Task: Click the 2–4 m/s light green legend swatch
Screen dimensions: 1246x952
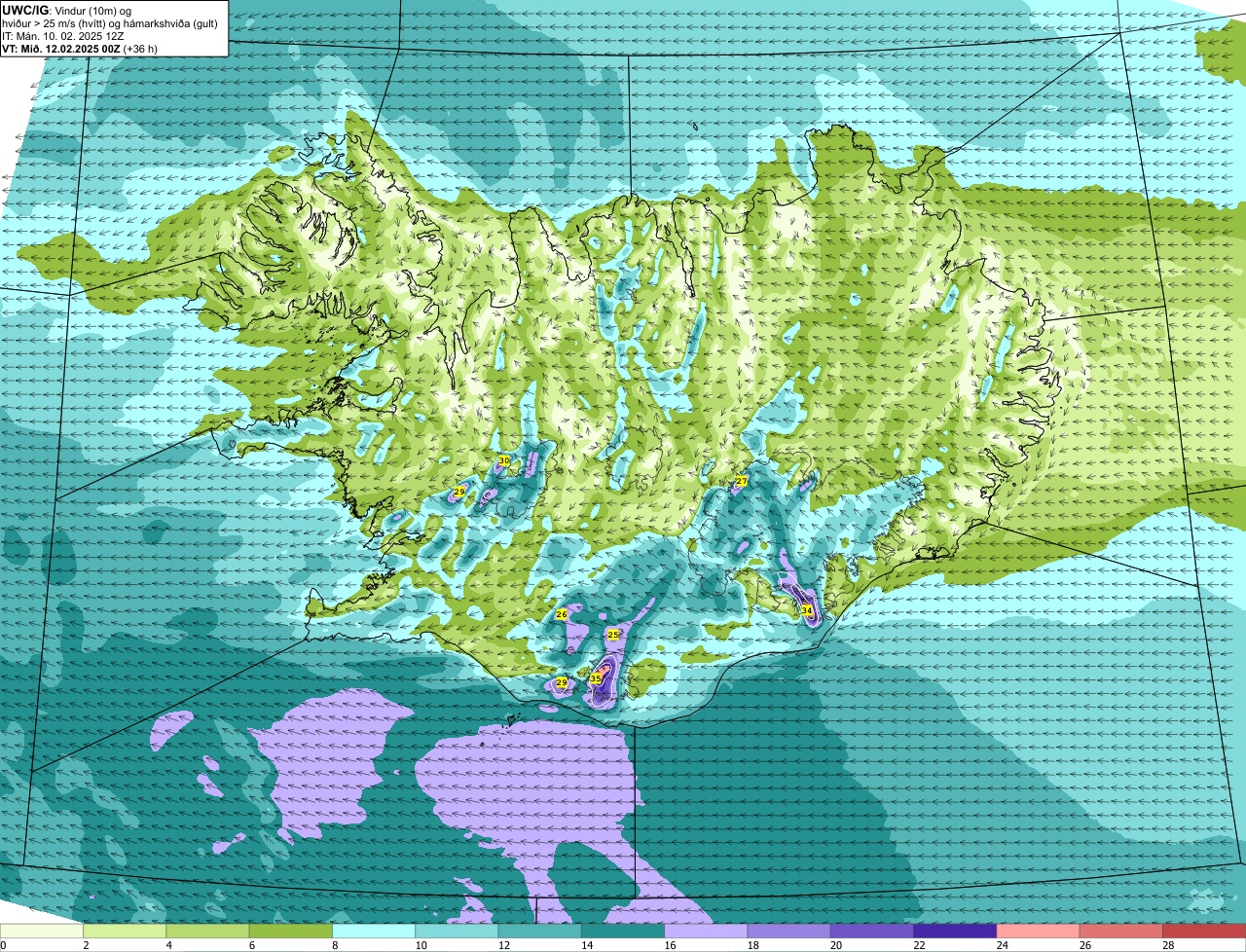Action: (x=125, y=932)
